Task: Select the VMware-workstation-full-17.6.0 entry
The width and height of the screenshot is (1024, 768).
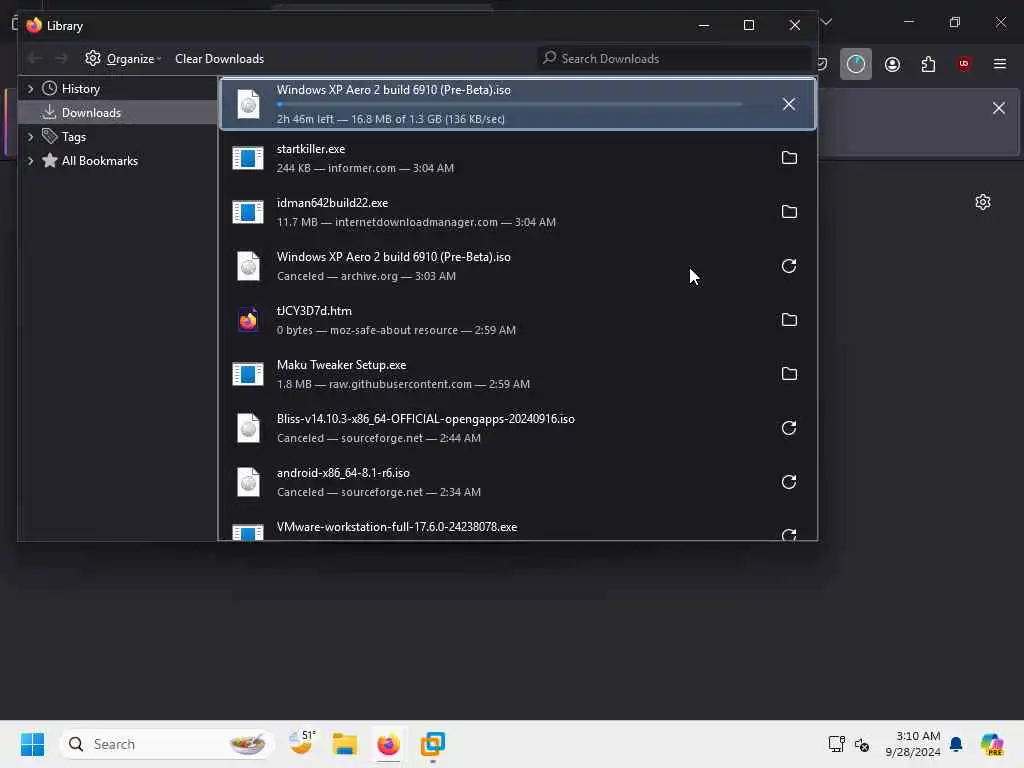Action: point(517,528)
